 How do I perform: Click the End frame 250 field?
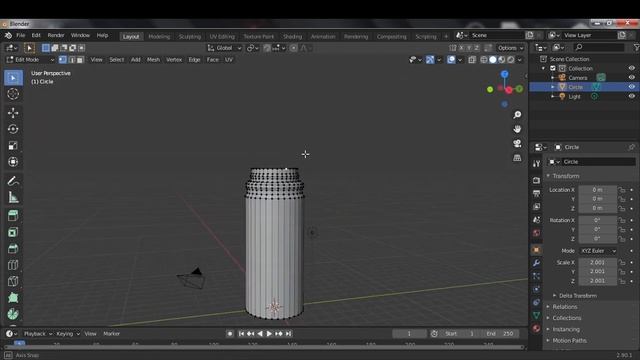tap(501, 333)
